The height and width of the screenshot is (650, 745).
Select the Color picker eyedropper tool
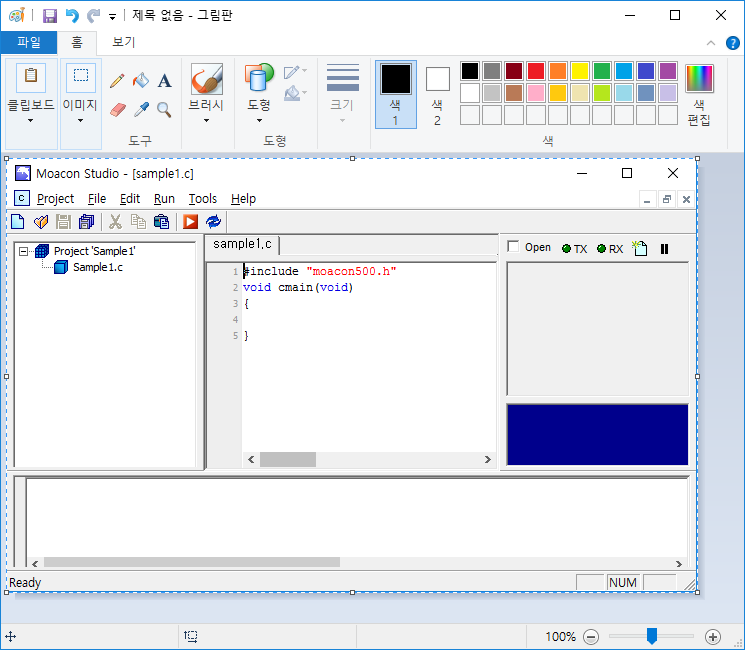pos(141,109)
